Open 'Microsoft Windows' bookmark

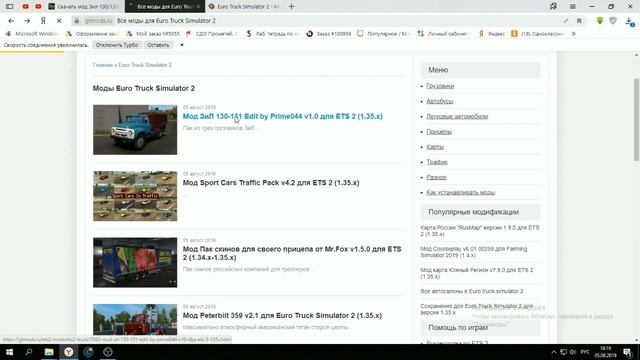click(x=32, y=34)
